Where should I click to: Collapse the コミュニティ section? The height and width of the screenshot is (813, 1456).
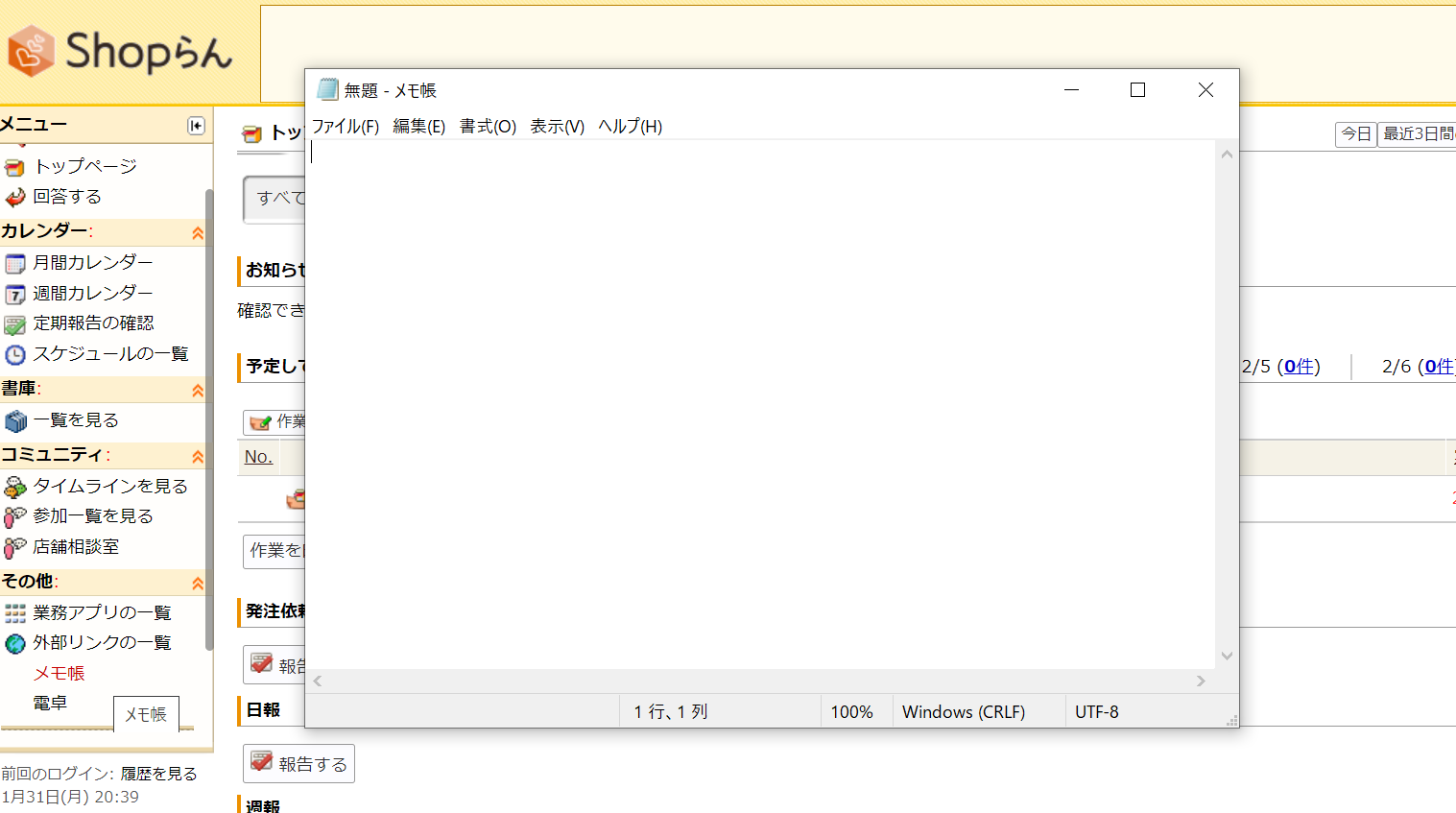(198, 456)
